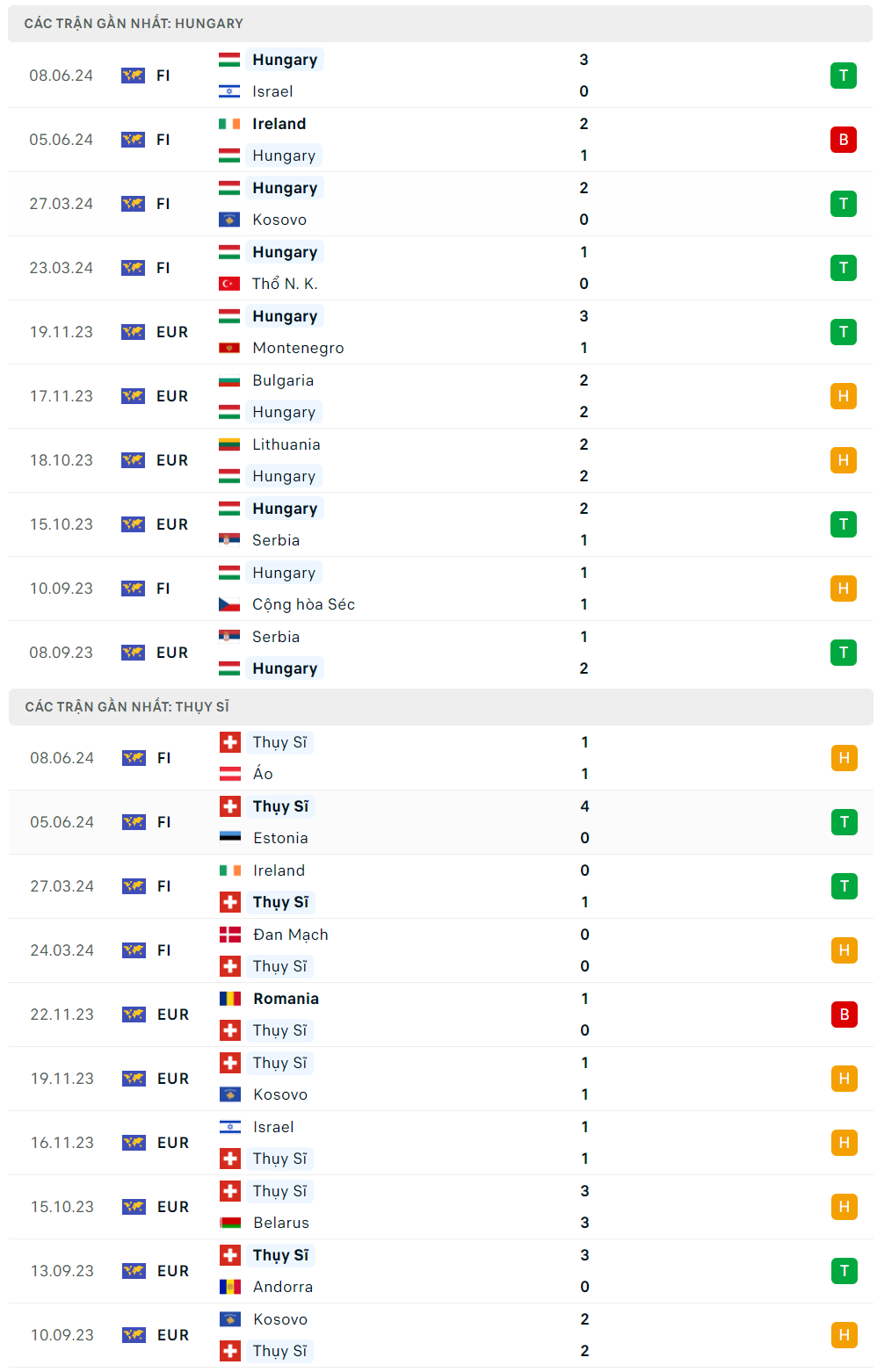
Task: Click EUR competition icon for 19.11.23 Hungary match
Action: [133, 332]
